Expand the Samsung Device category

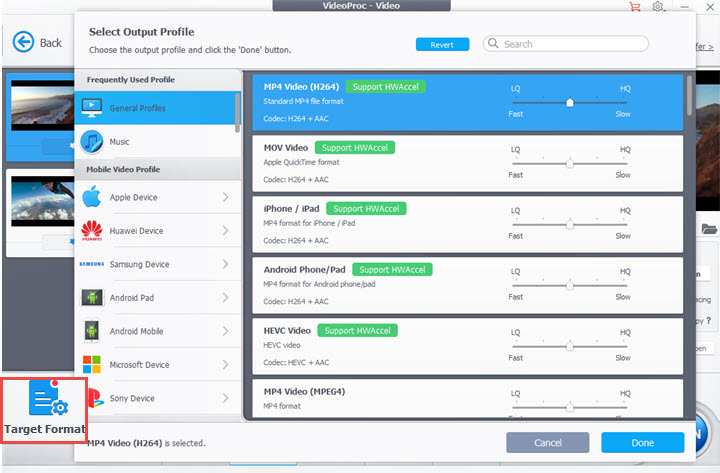tap(225, 265)
